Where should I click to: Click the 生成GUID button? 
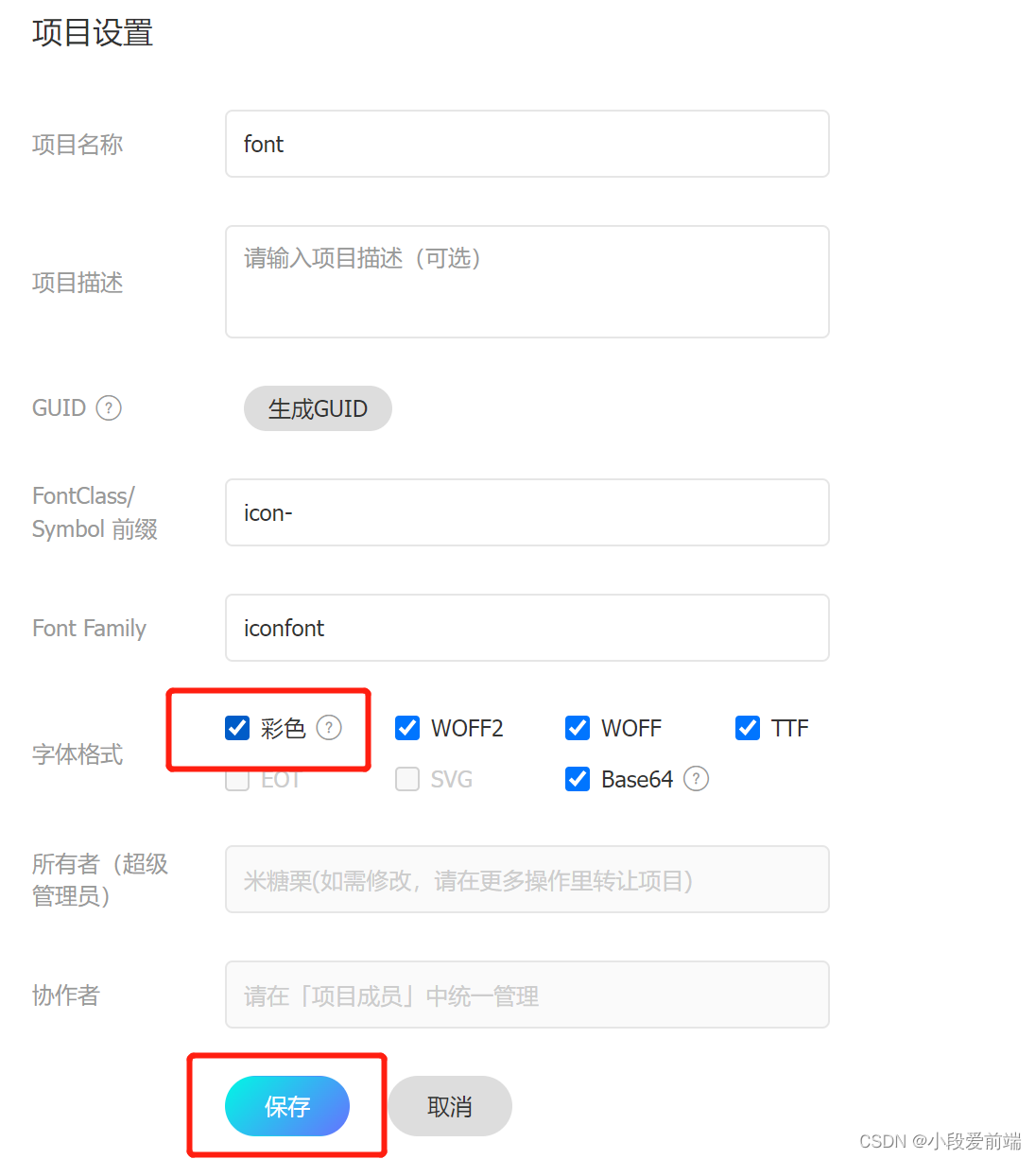[318, 408]
